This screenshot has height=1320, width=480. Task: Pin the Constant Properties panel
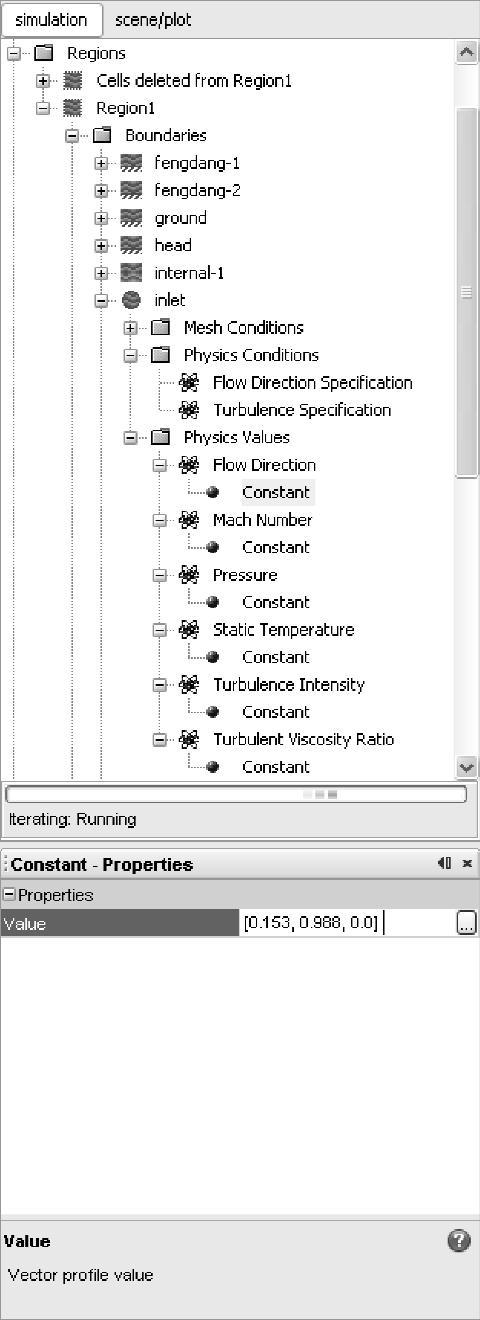444,863
